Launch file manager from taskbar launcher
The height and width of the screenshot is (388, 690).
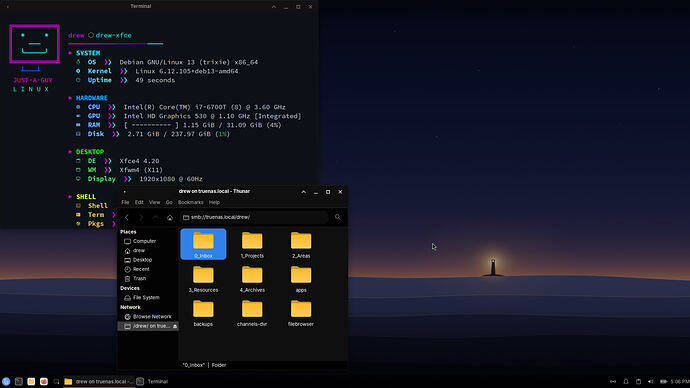(31, 381)
